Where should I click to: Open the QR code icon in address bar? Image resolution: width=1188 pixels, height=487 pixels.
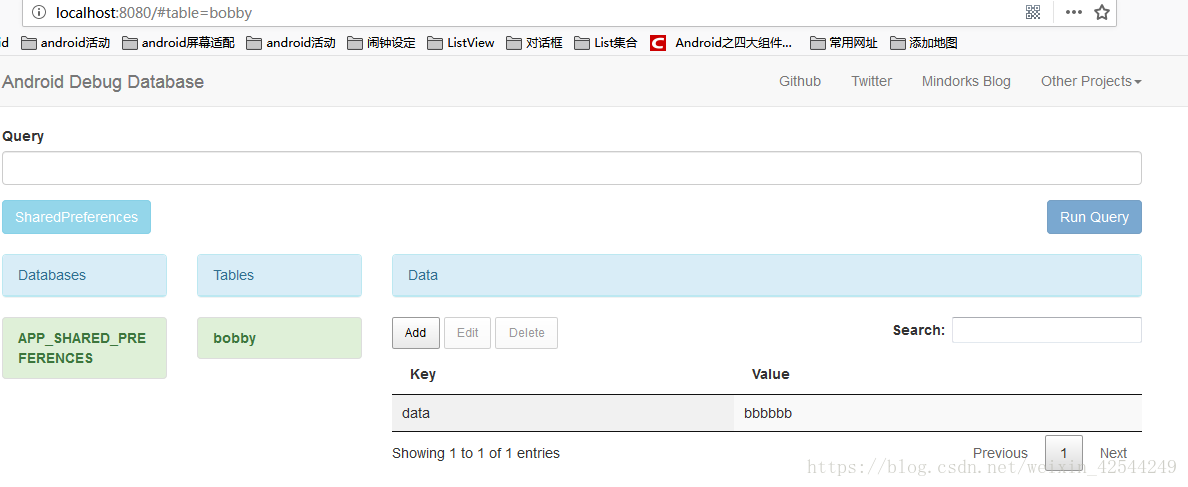tap(1033, 11)
